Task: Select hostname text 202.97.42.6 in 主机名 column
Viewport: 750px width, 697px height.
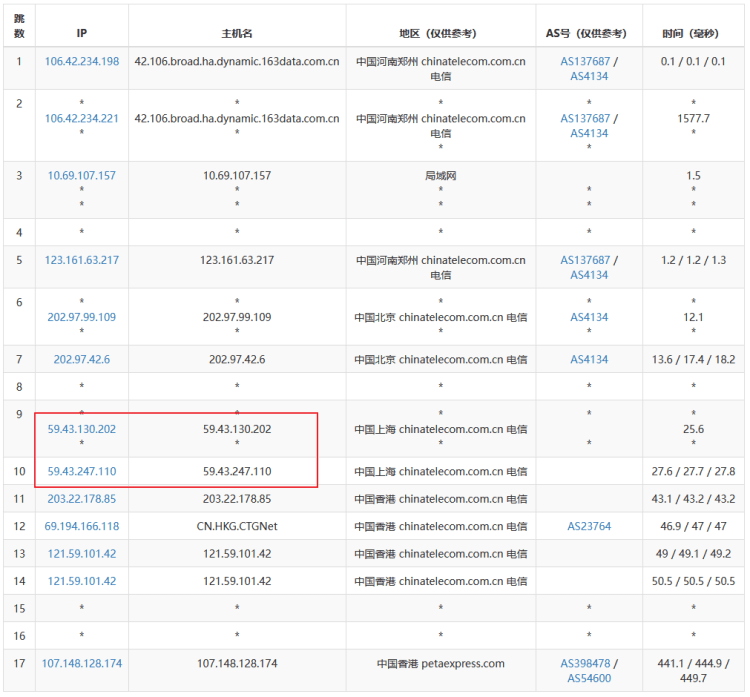Action: tap(237, 359)
